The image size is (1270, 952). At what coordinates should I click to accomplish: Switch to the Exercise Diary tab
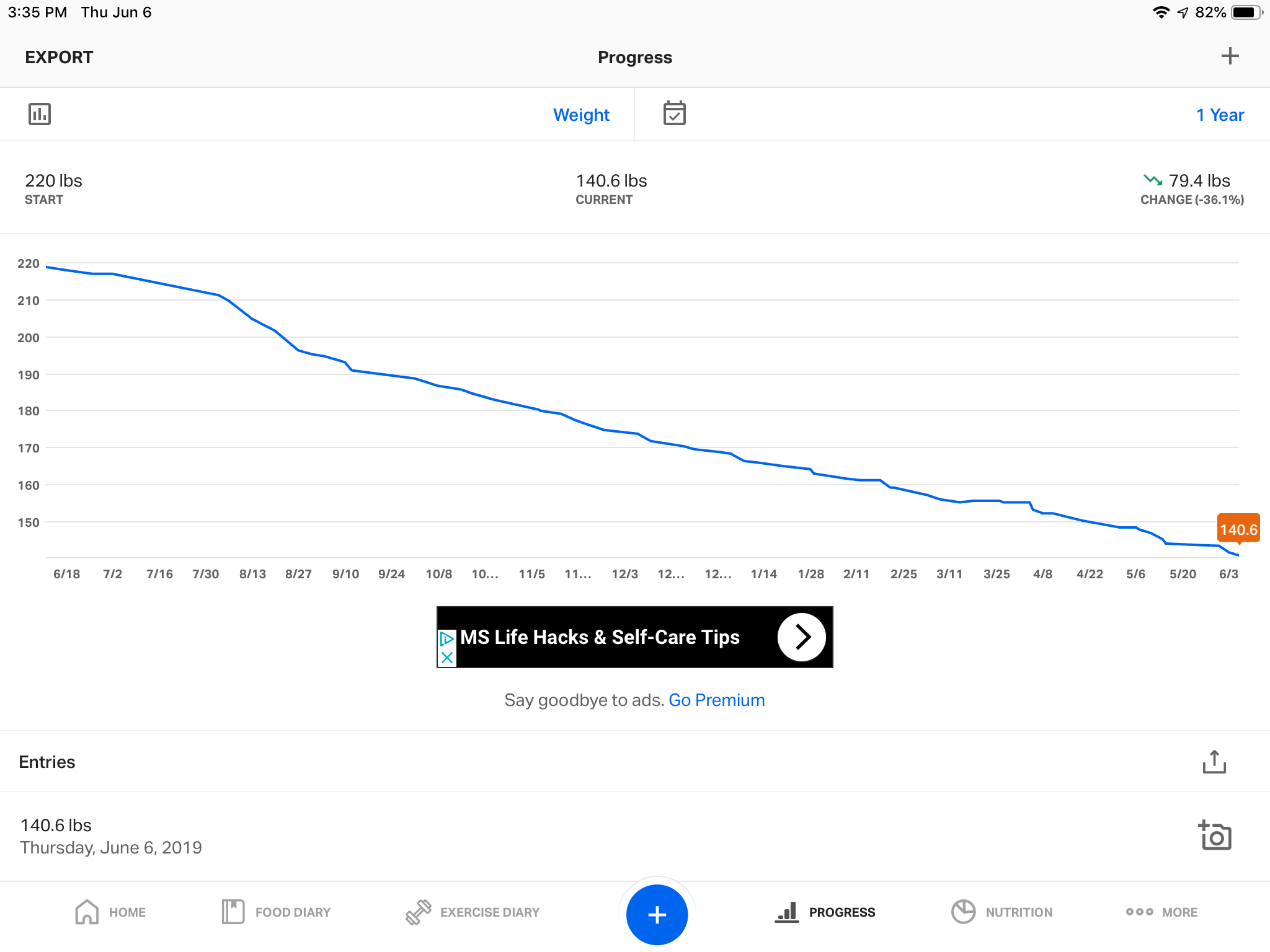473,912
